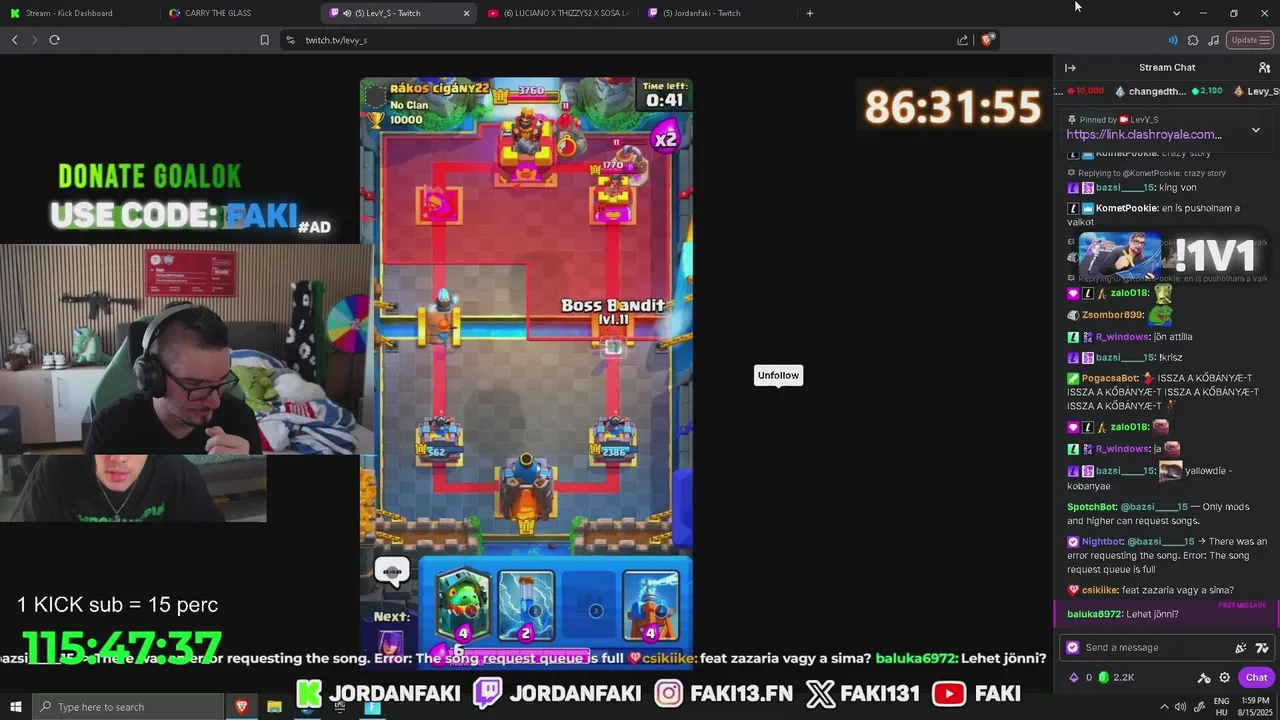Open the moderator sword tools icon
Screen dimensions: 1280x720
pyautogui.click(x=1204, y=677)
